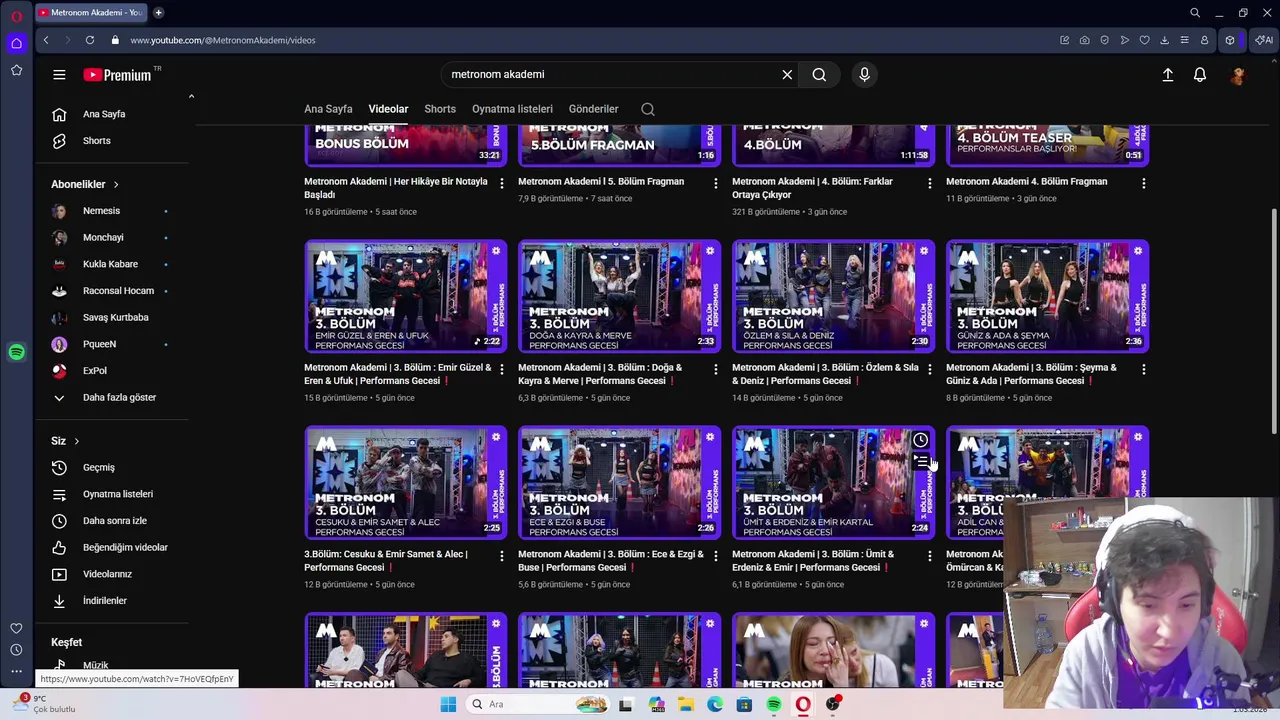
Task: Start voice search with the microphone
Action: [x=865, y=74]
